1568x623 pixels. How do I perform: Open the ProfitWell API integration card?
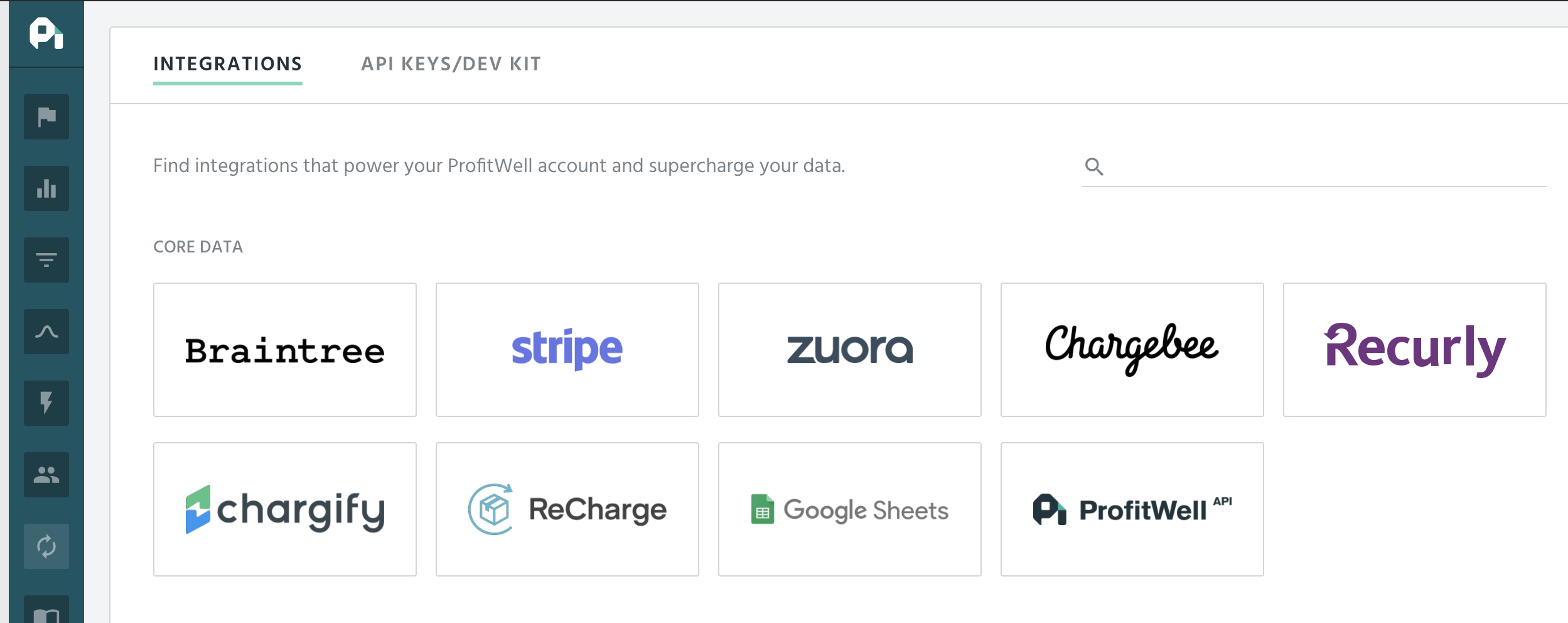pos(1132,509)
